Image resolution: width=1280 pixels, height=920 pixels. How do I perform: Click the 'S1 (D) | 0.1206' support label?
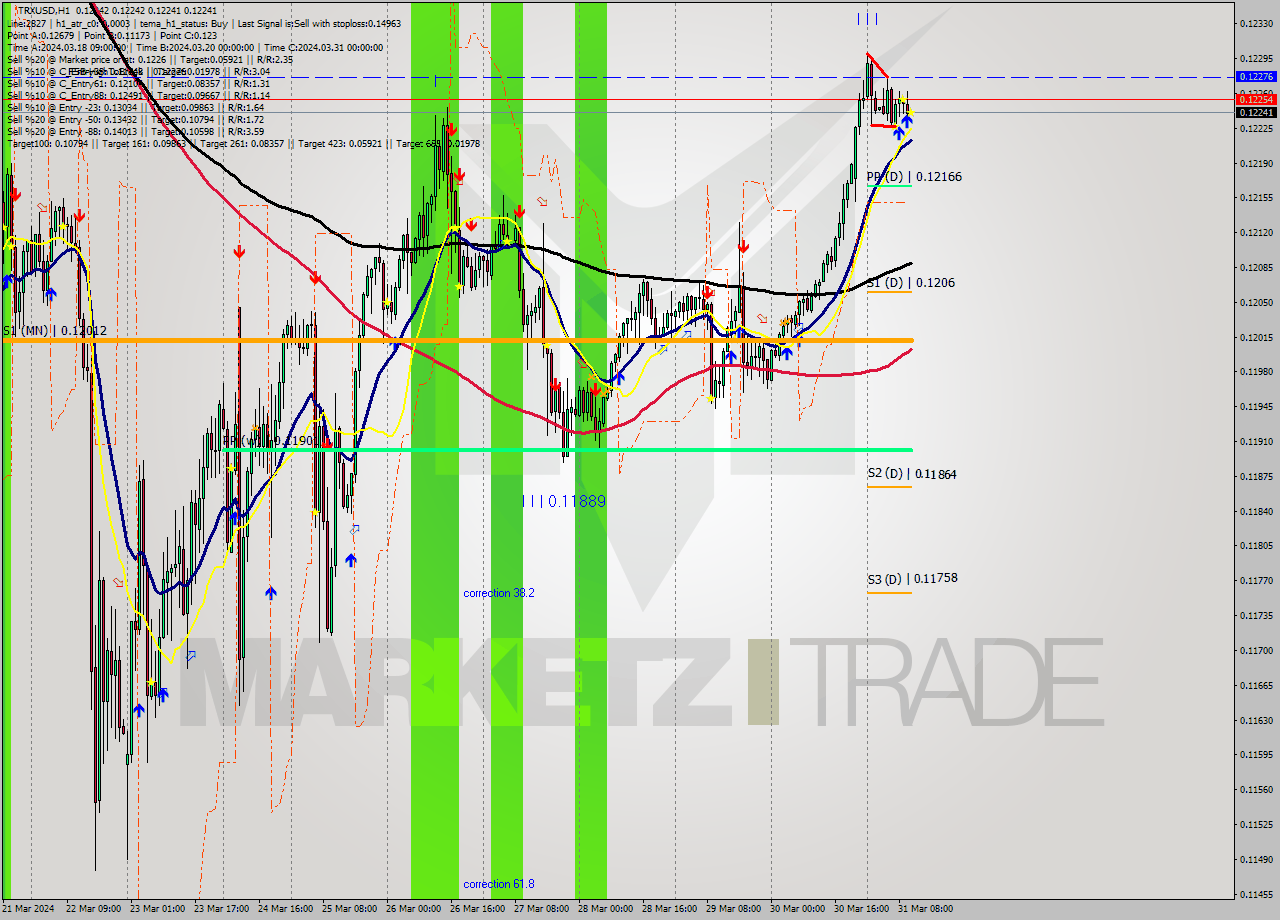(910, 283)
